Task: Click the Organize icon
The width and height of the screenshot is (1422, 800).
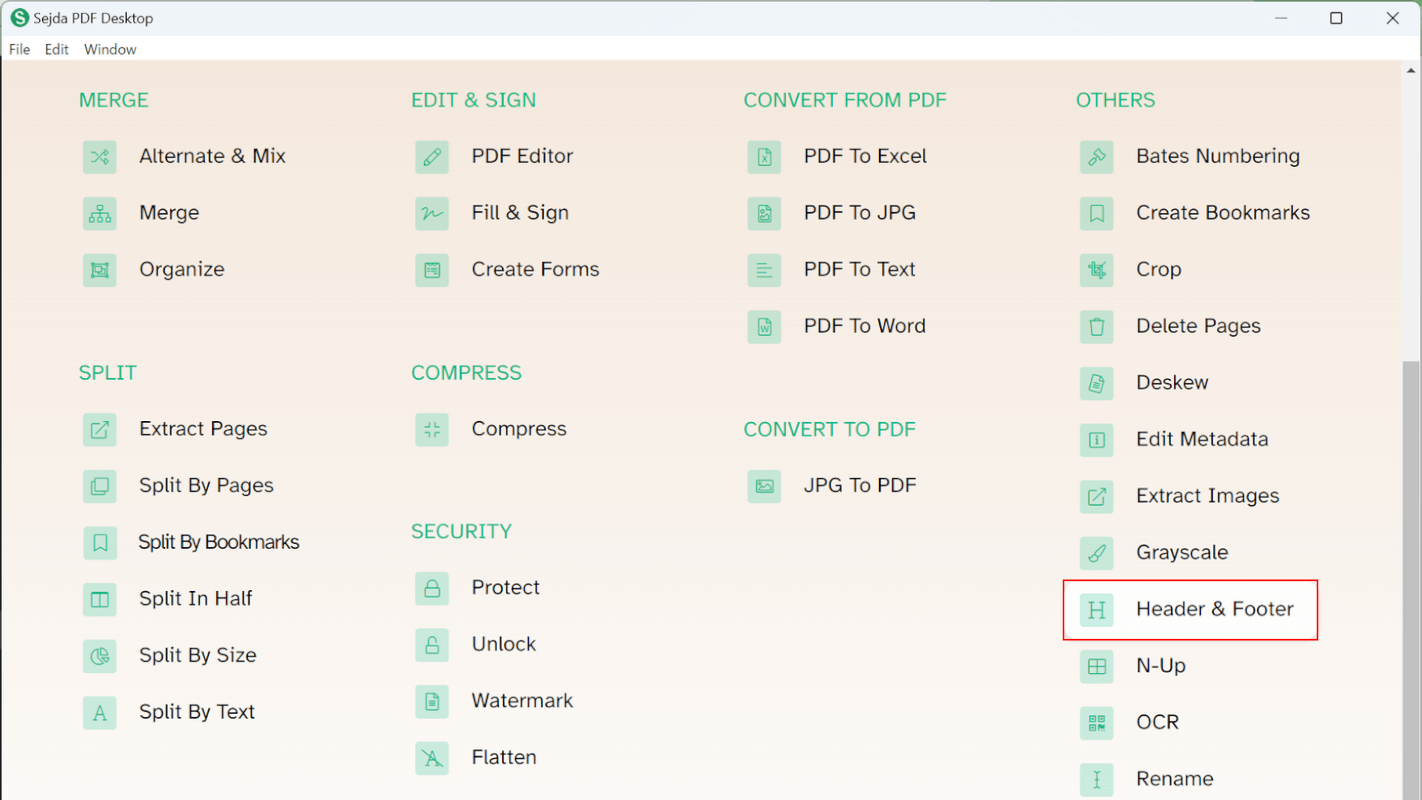Action: 100,270
